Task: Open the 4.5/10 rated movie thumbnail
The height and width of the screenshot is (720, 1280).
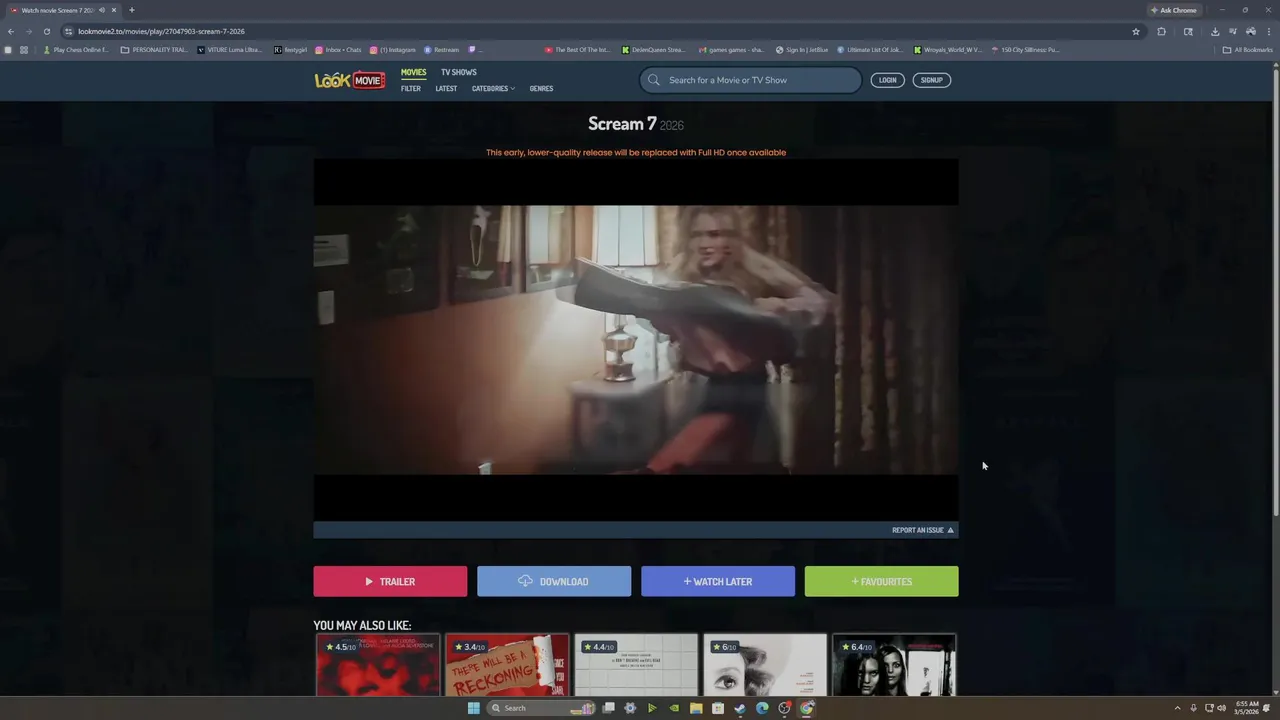Action: [378, 665]
